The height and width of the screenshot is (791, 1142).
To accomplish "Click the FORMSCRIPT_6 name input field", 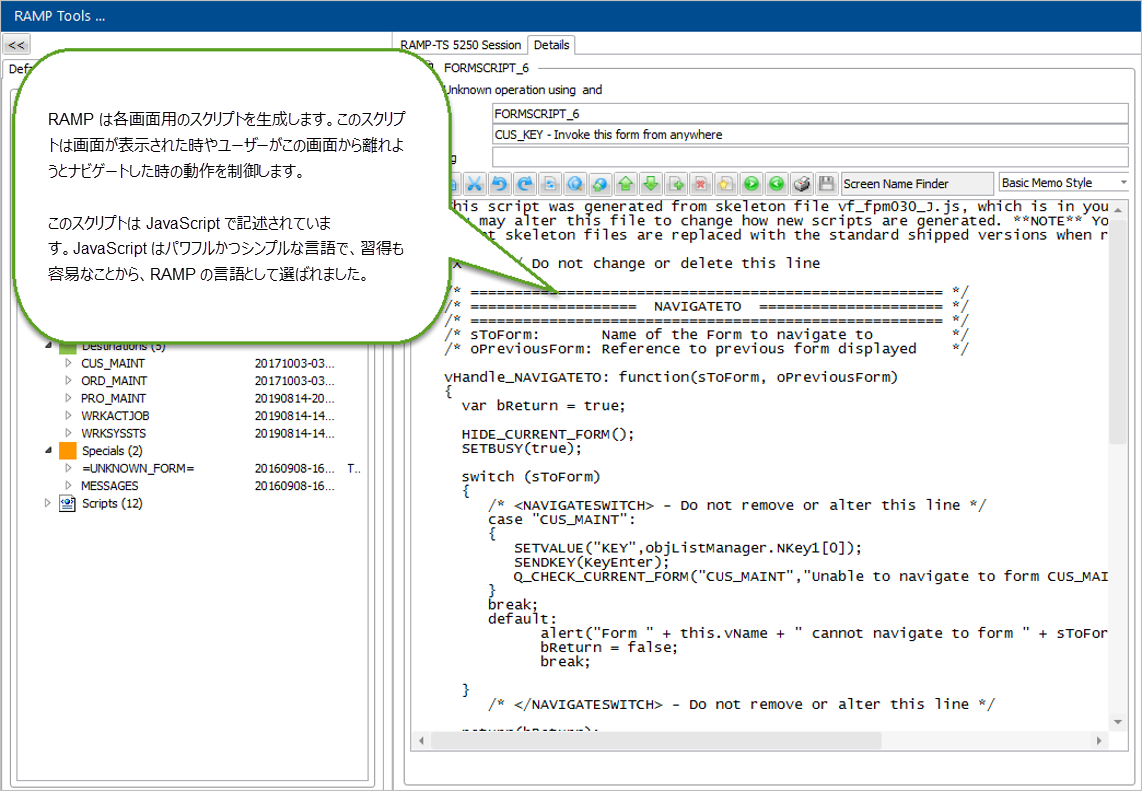I will point(810,114).
